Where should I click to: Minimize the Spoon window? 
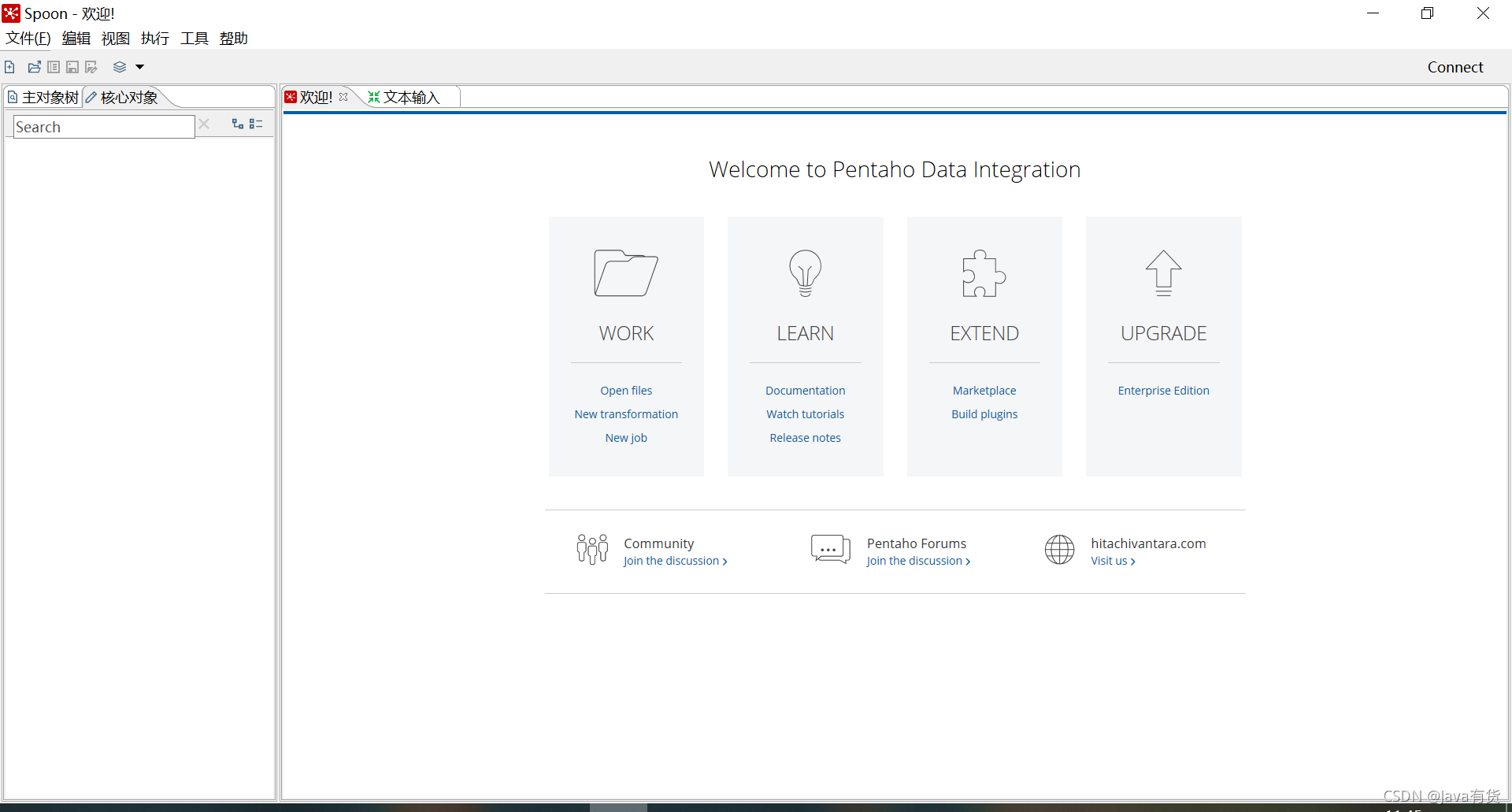pyautogui.click(x=1373, y=13)
